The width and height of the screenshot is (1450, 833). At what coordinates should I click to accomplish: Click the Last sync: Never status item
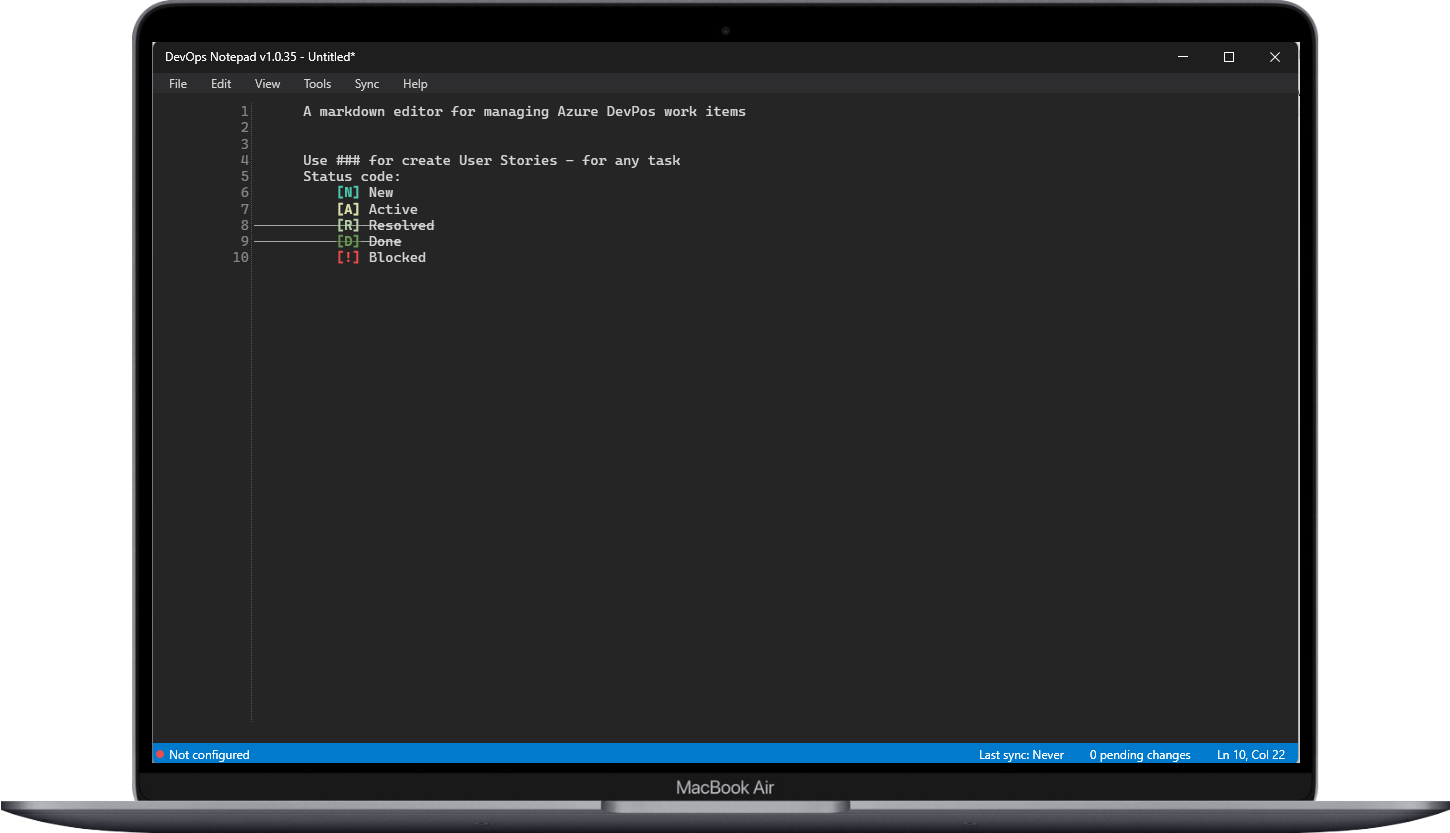click(x=1021, y=754)
